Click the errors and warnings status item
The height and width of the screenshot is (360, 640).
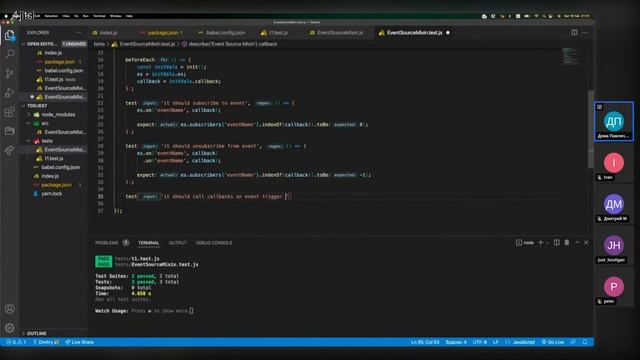point(16,342)
